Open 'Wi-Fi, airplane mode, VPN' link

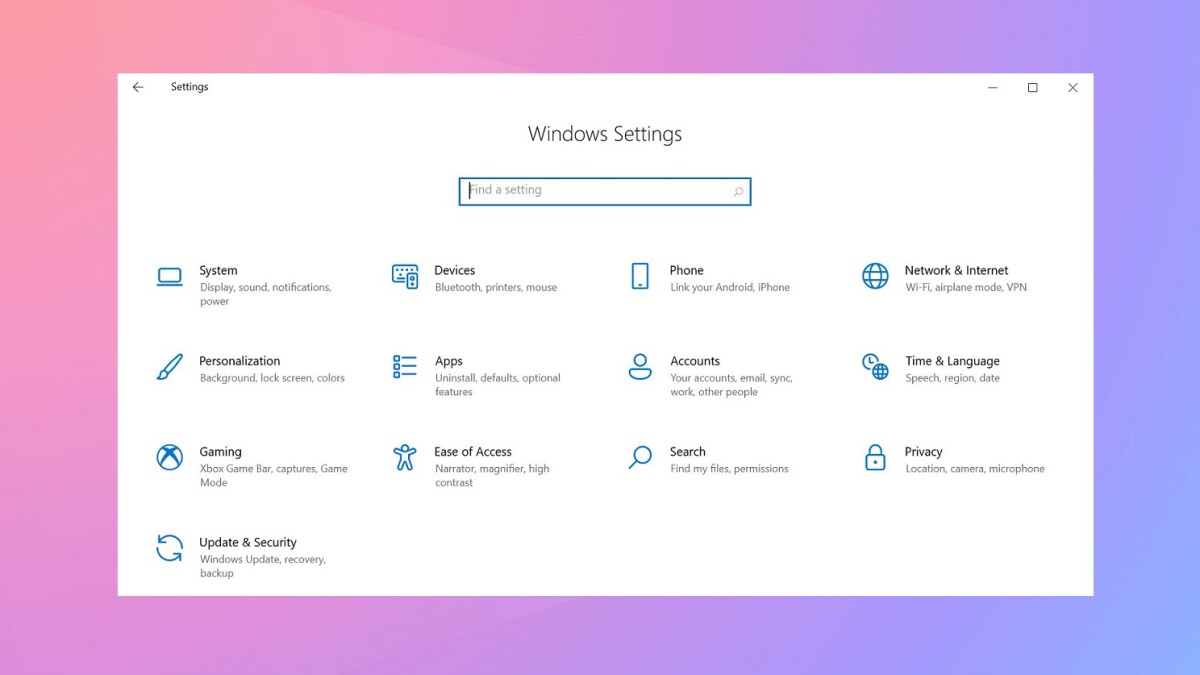(x=965, y=287)
